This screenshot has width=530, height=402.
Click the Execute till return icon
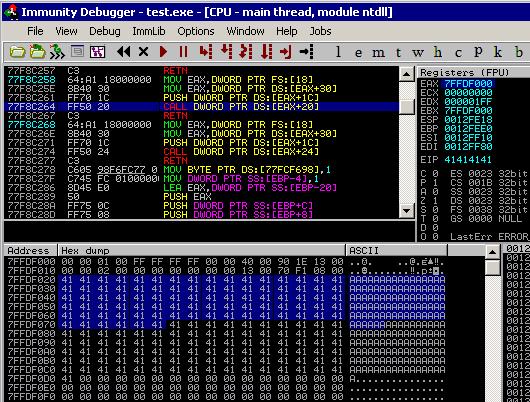click(x=286, y=52)
